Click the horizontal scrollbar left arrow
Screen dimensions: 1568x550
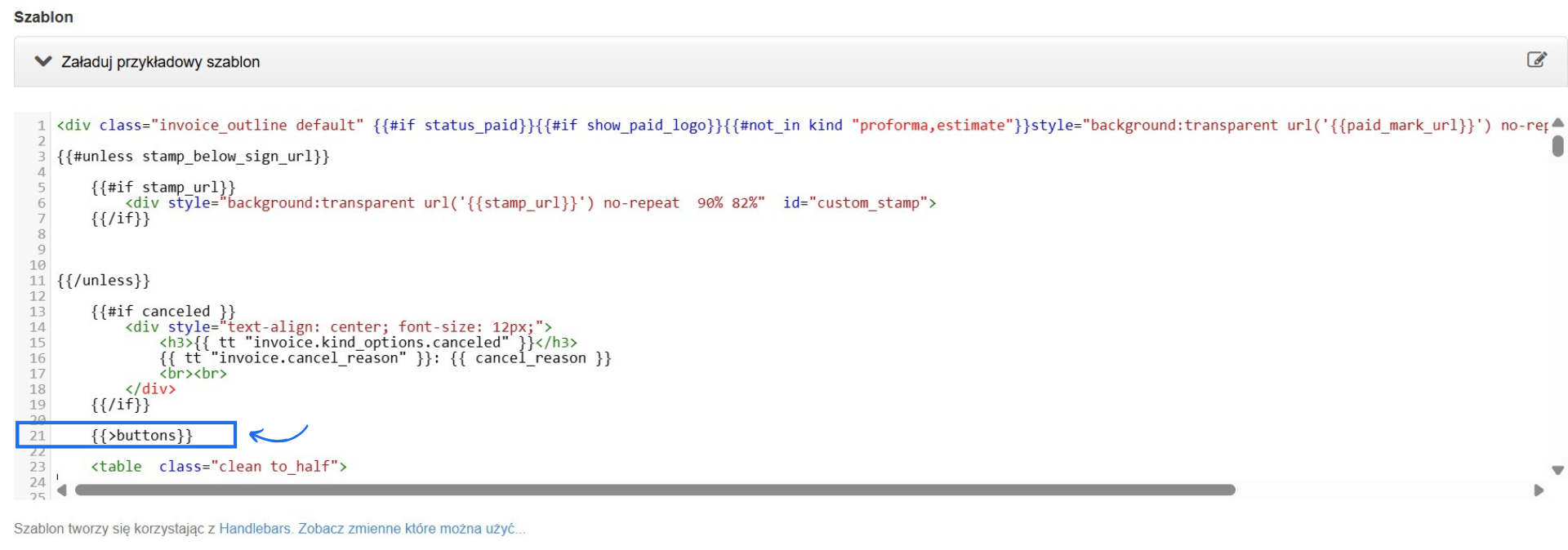pyautogui.click(x=62, y=490)
